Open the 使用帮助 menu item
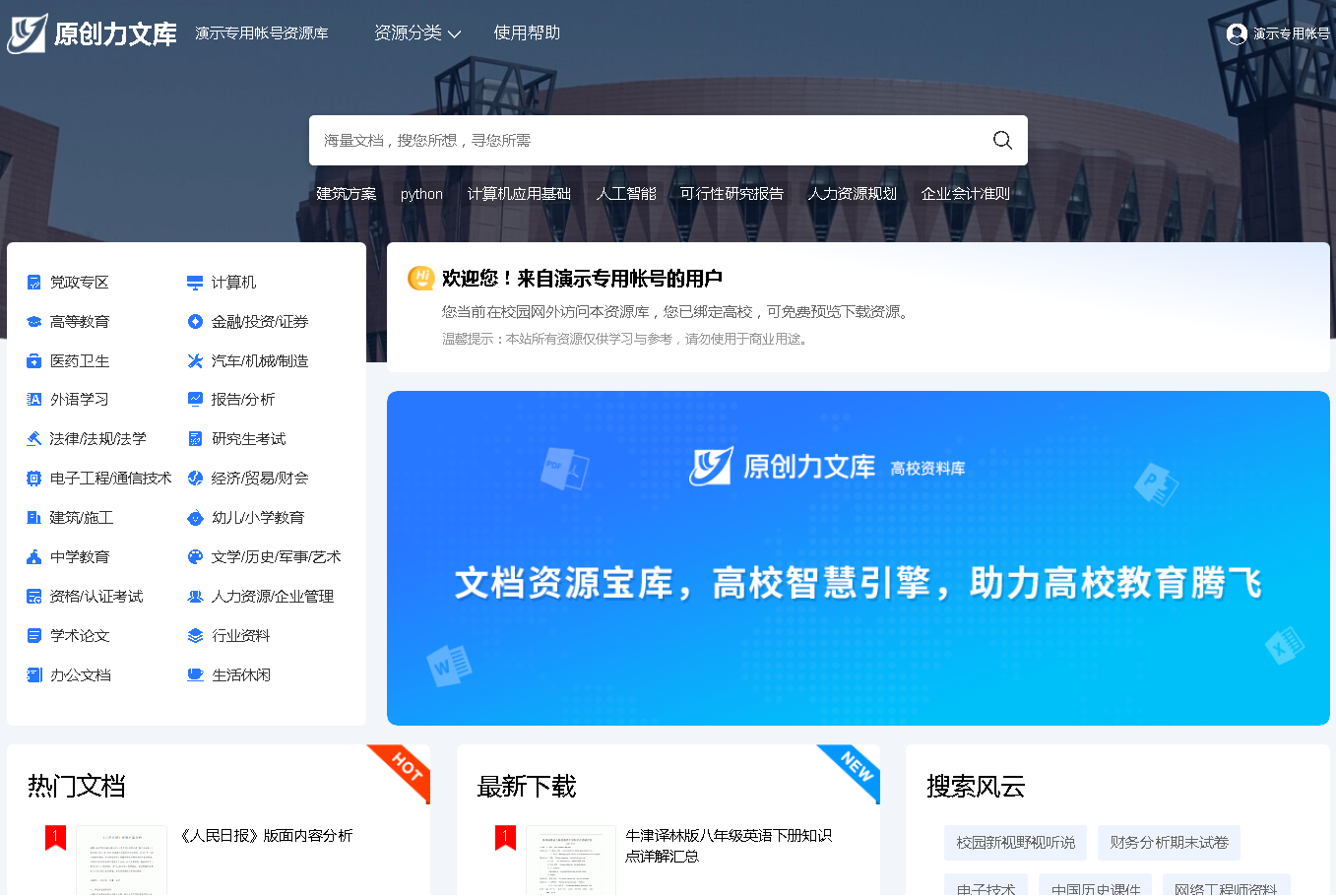This screenshot has height=896, width=1336. coord(527,33)
